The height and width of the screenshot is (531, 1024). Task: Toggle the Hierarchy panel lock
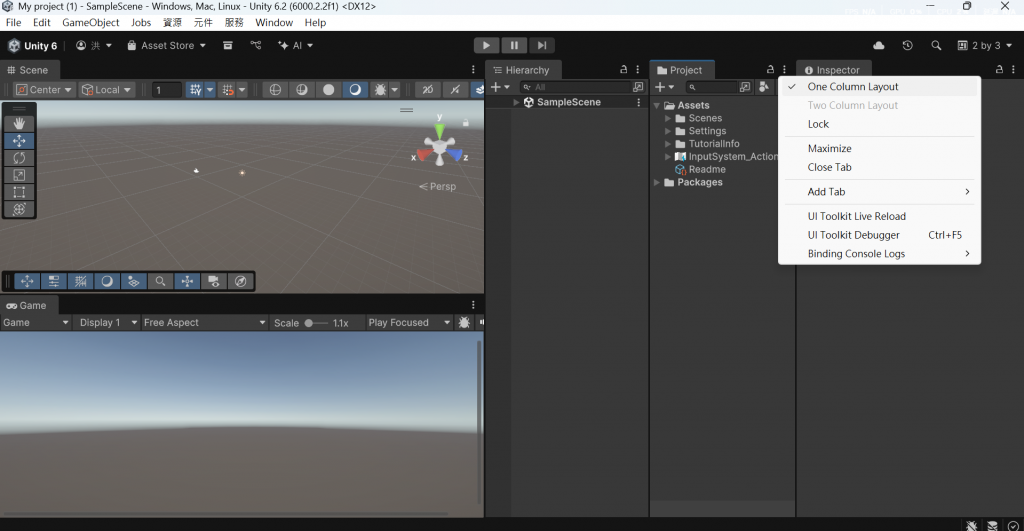[x=624, y=69]
